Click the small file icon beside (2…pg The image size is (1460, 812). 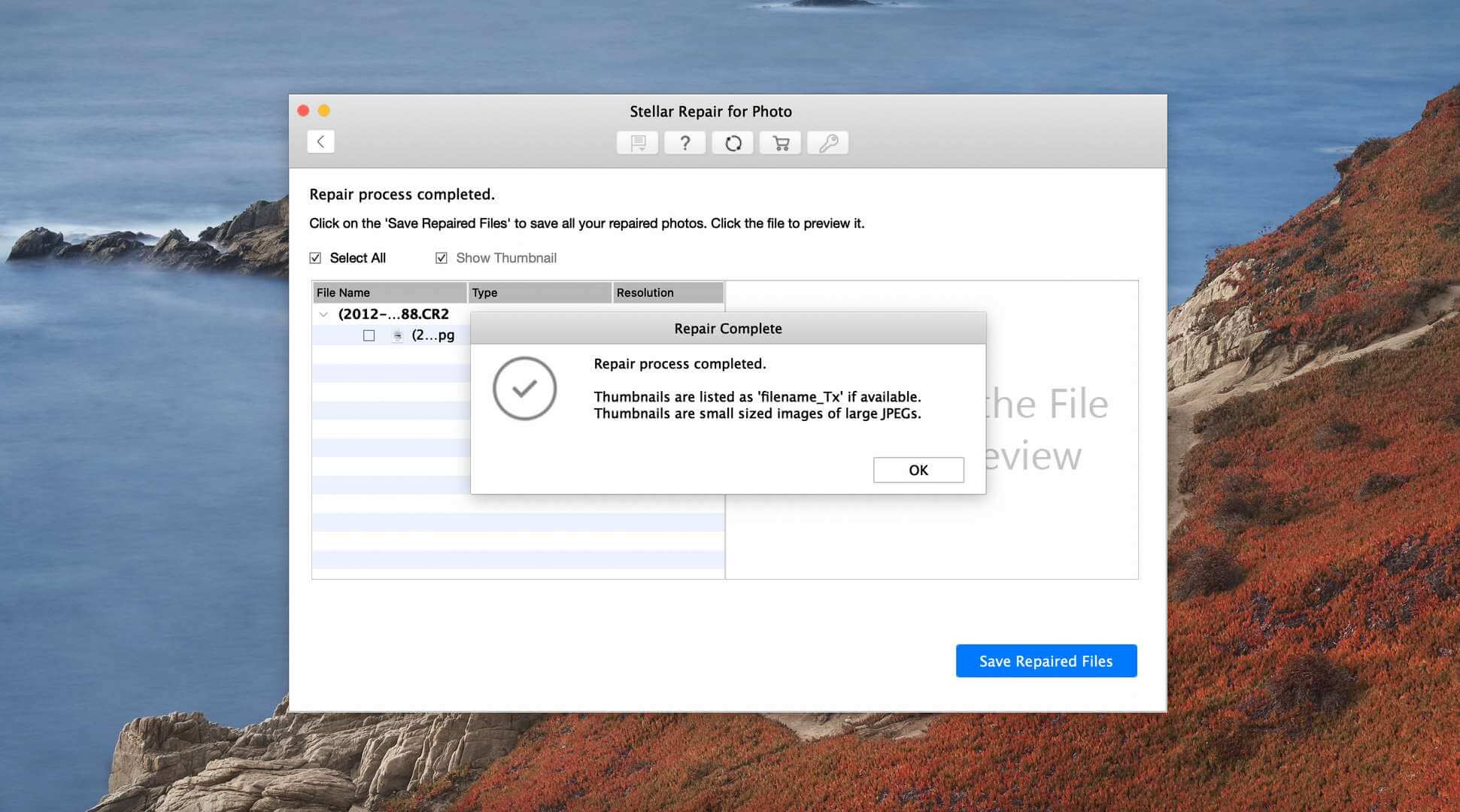click(397, 335)
